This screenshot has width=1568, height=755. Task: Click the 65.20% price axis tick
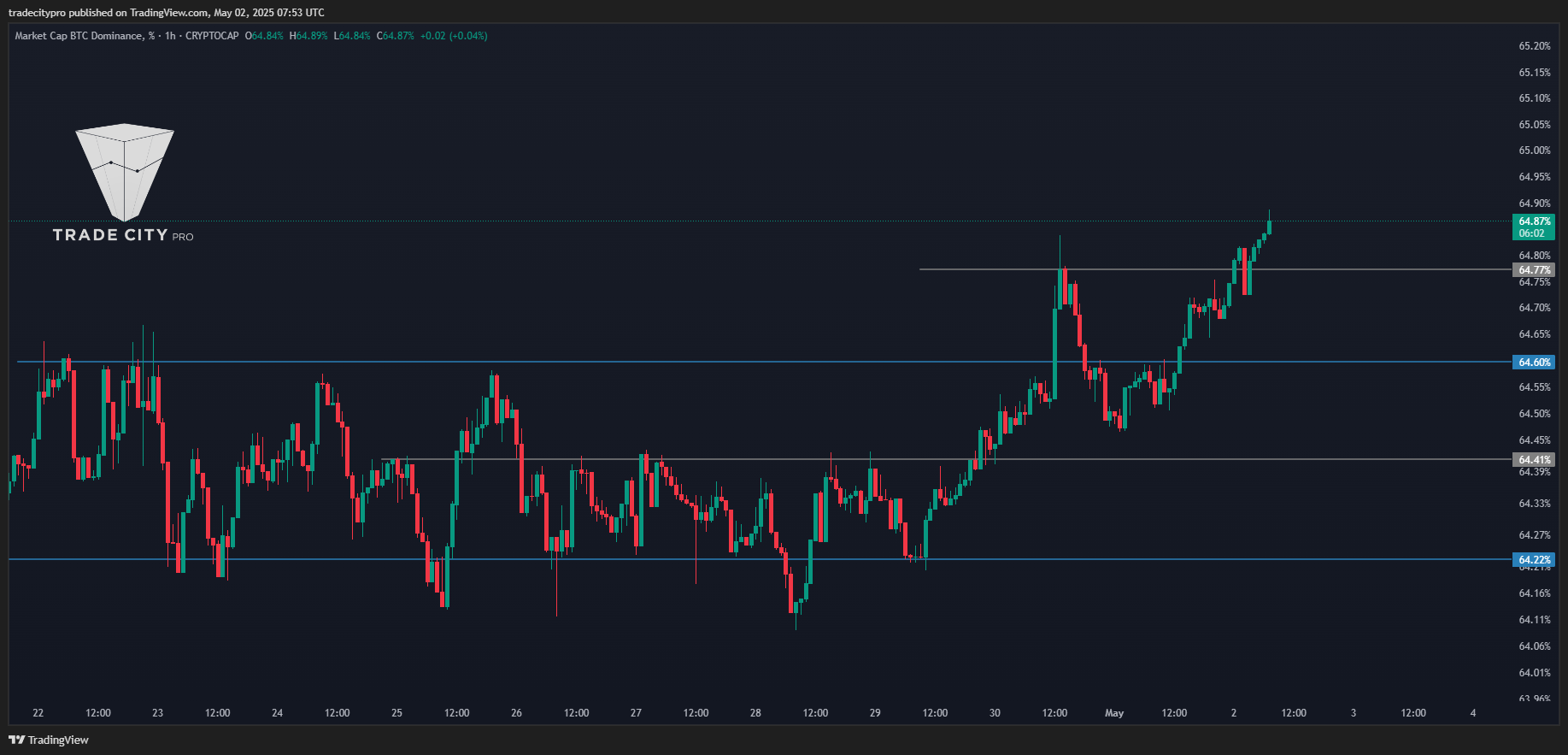(x=1535, y=46)
